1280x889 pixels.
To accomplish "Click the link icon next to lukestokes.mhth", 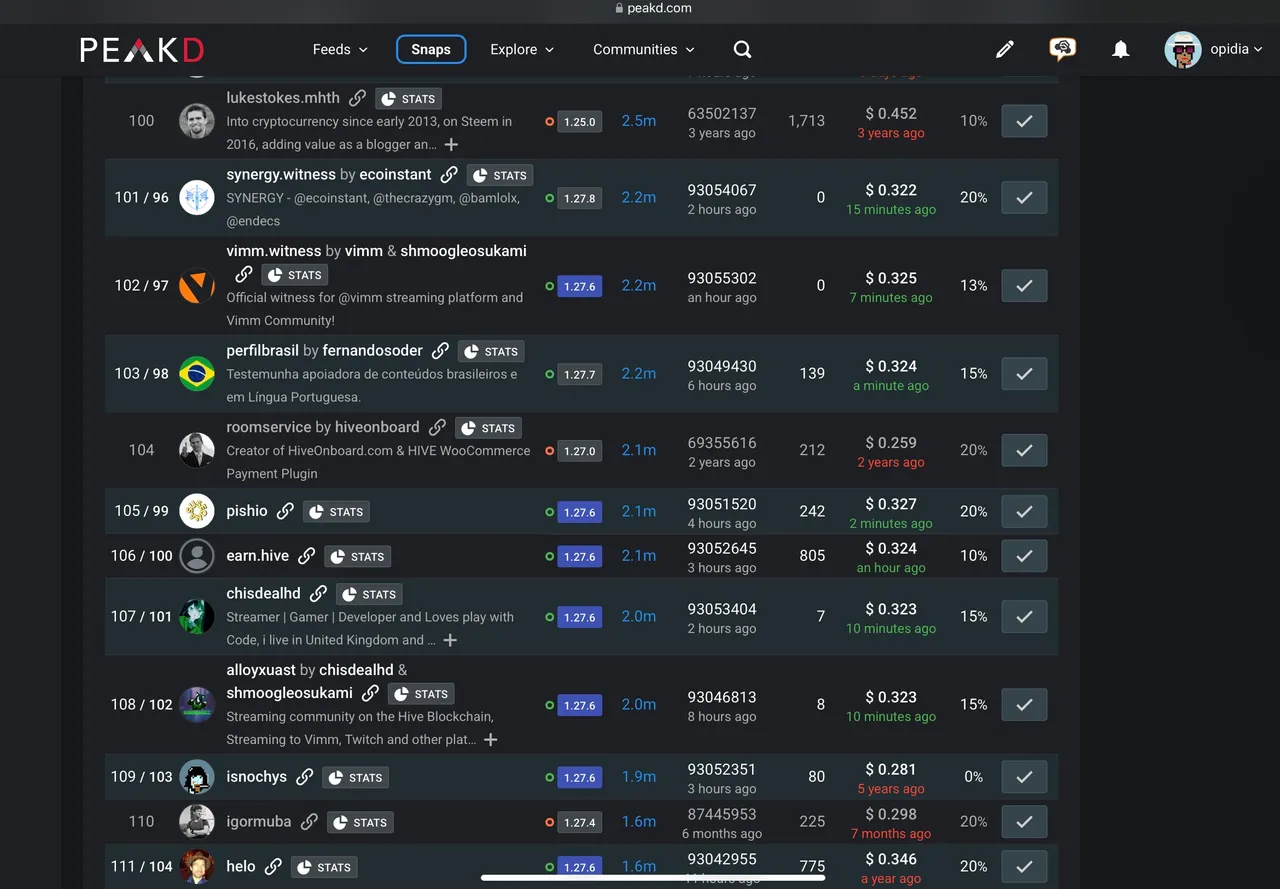I will pyautogui.click(x=357, y=98).
